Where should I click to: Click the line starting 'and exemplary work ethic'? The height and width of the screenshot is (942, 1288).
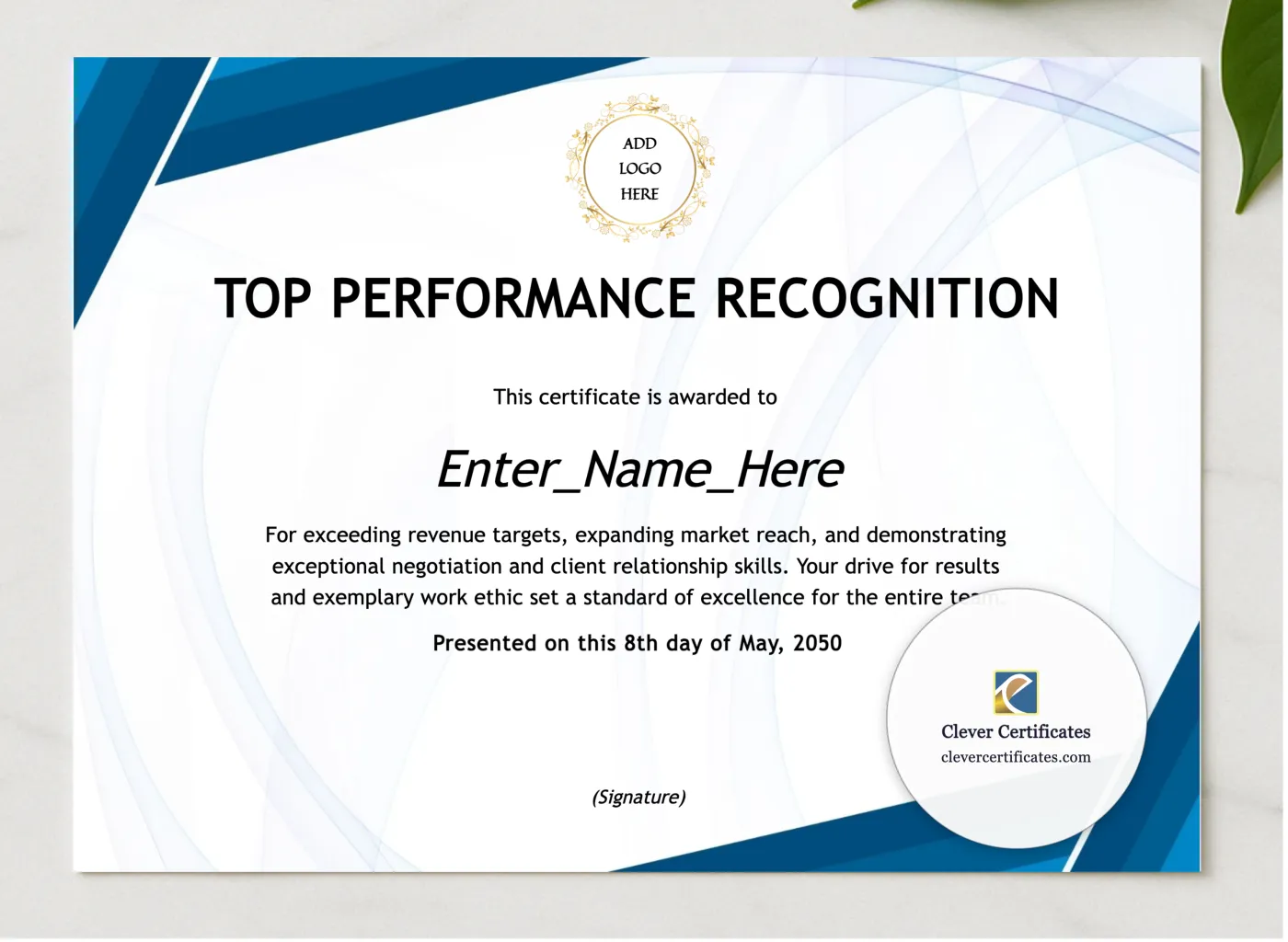(636, 598)
